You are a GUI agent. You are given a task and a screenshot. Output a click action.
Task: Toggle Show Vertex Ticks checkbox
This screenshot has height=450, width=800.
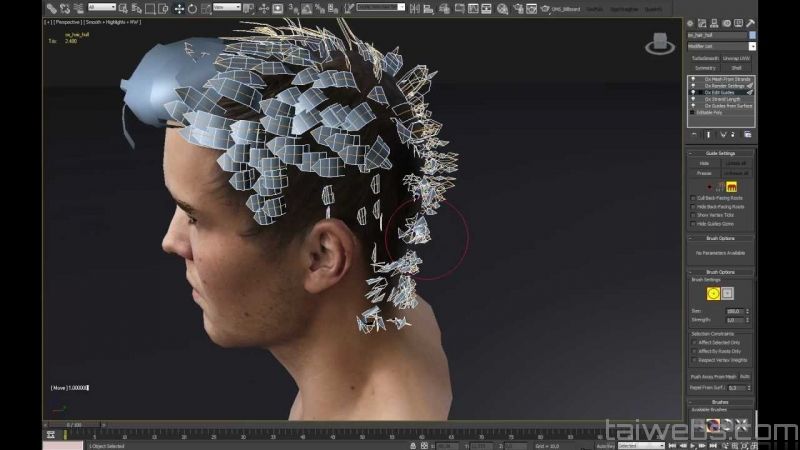pyautogui.click(x=694, y=215)
